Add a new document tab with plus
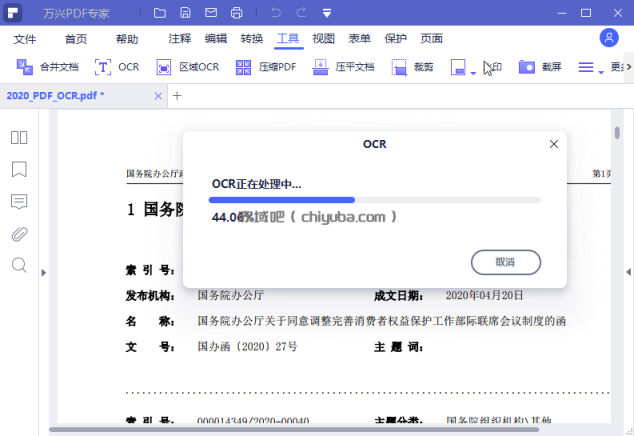Viewport: 634px width, 436px height. pos(177,96)
